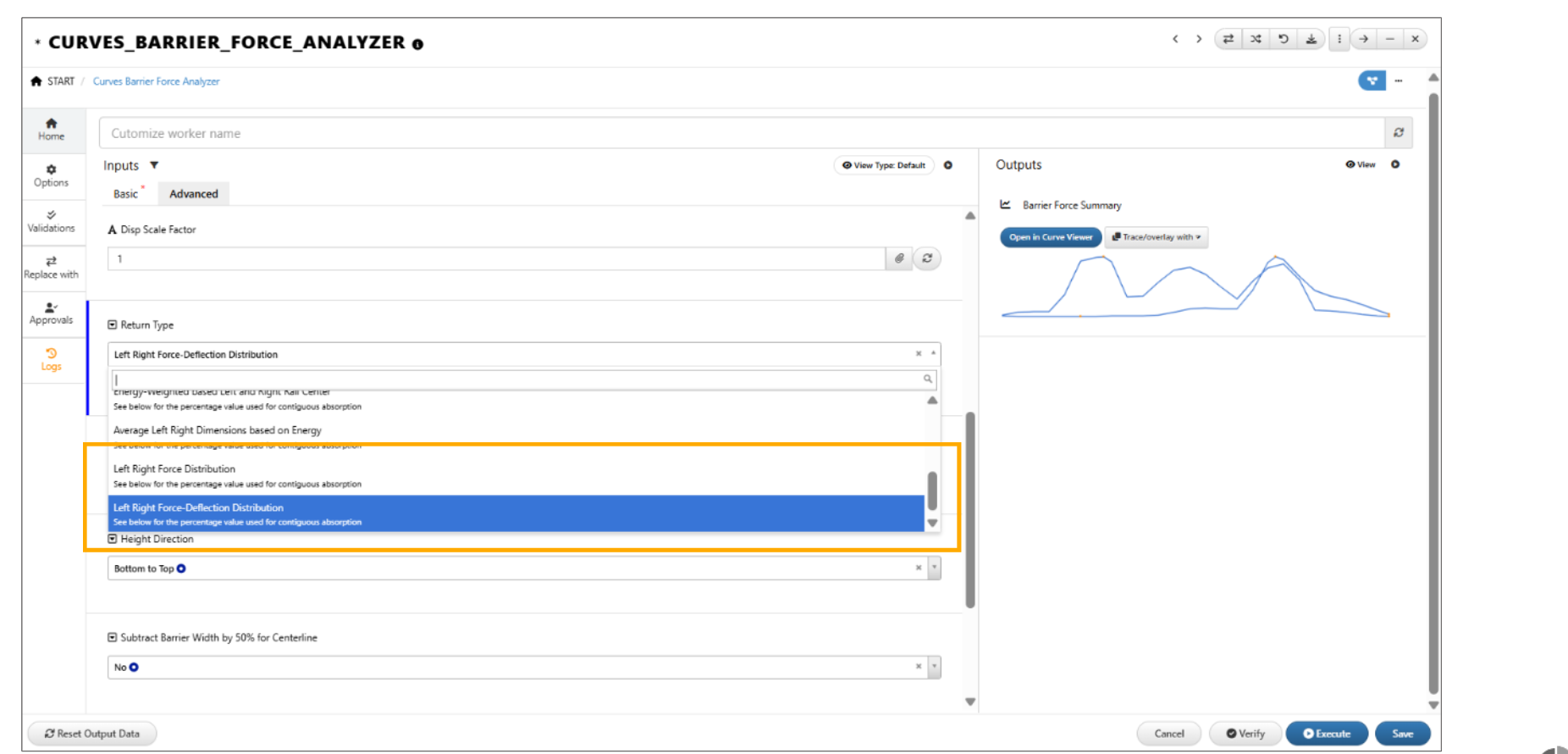
Task: Click the Execute button
Action: click(x=1327, y=734)
